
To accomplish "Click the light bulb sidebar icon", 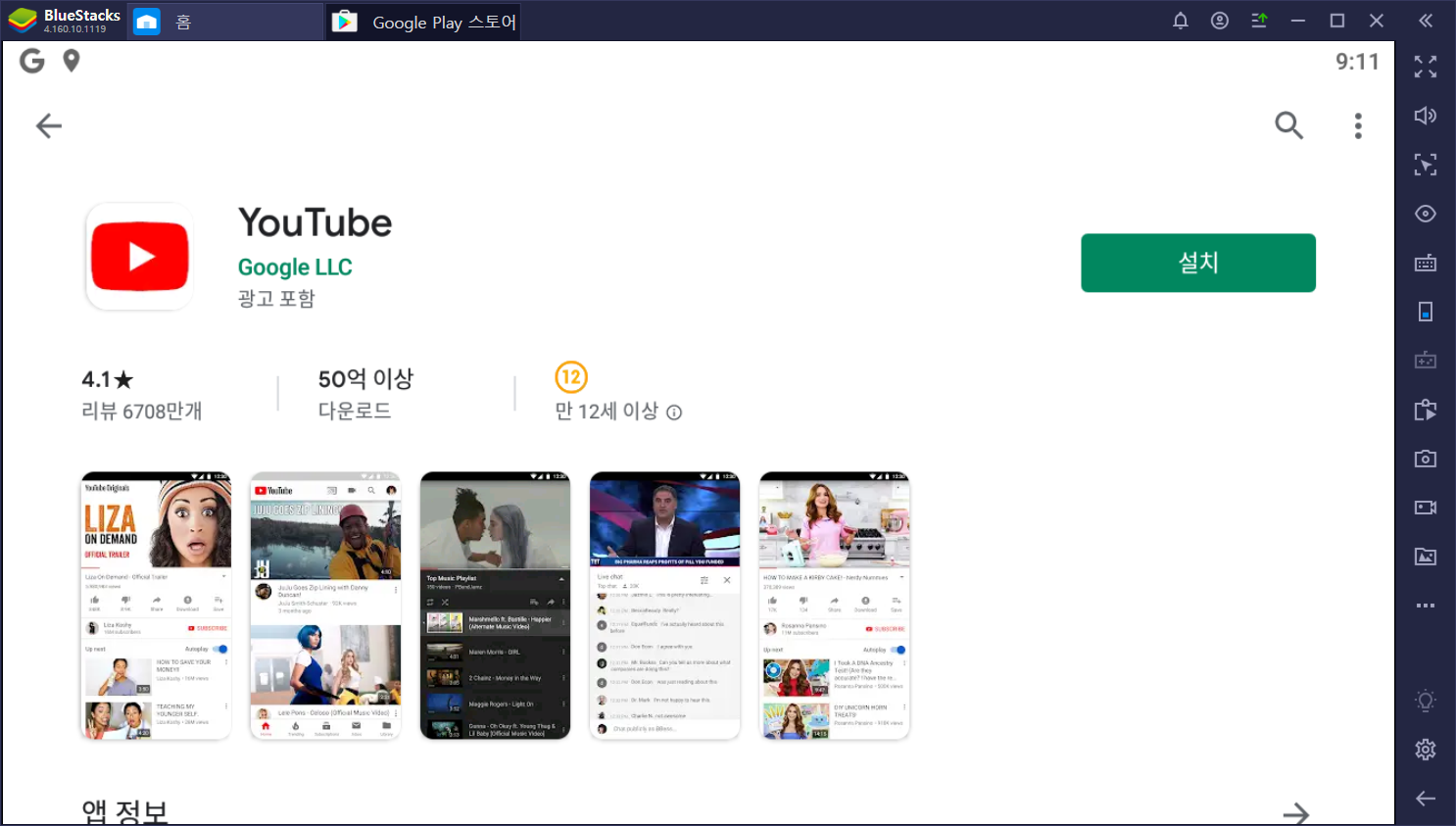I will (x=1426, y=701).
